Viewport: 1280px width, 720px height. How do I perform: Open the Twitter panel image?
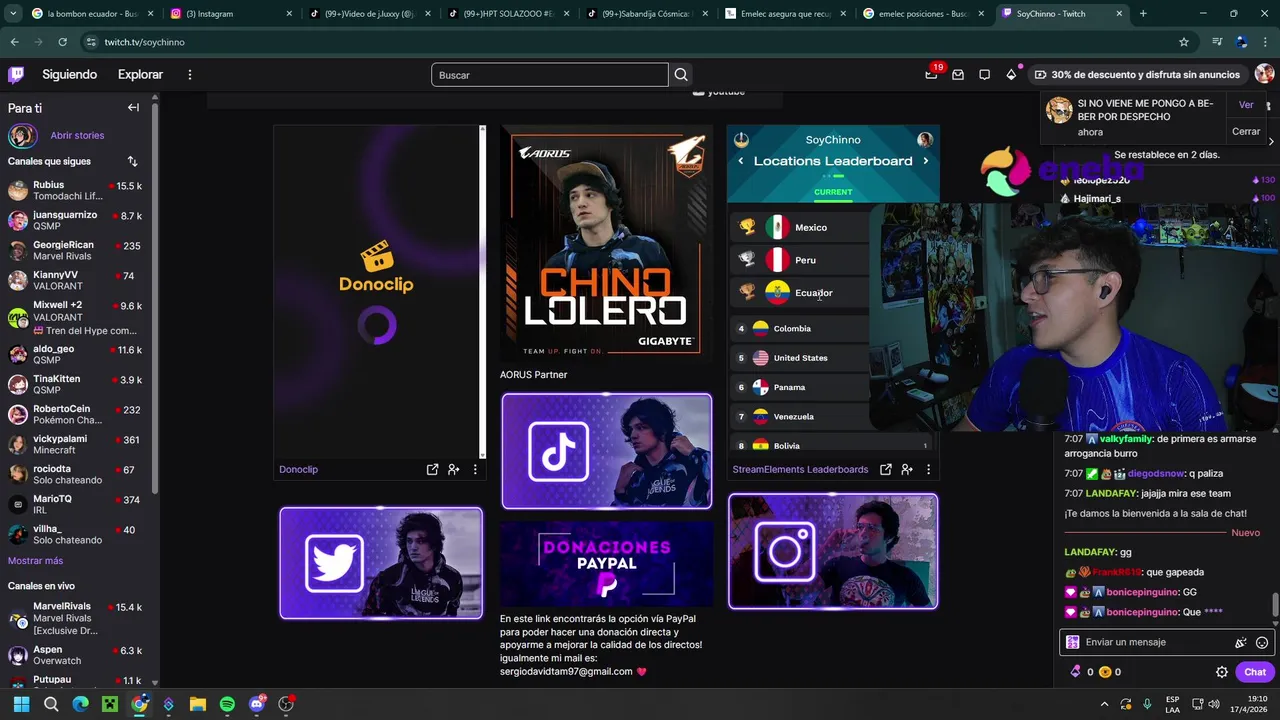tap(381, 563)
